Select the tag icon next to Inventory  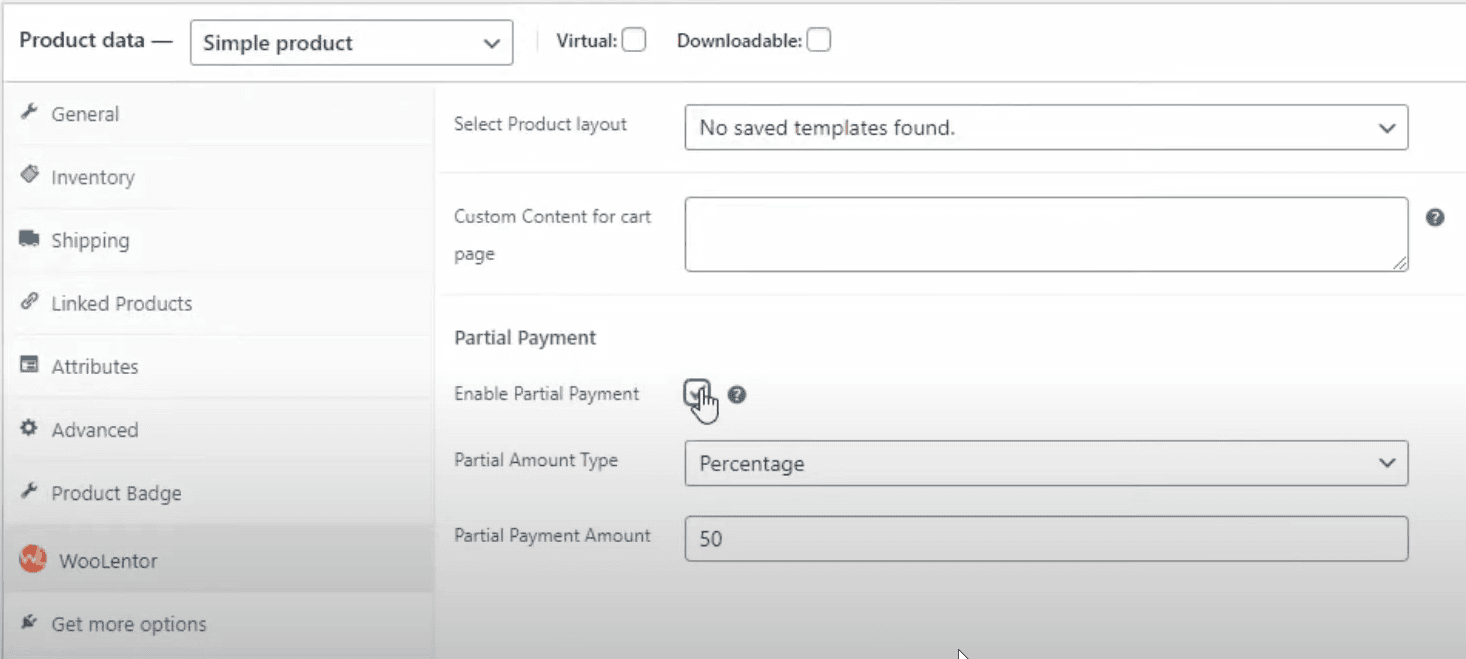click(x=31, y=176)
